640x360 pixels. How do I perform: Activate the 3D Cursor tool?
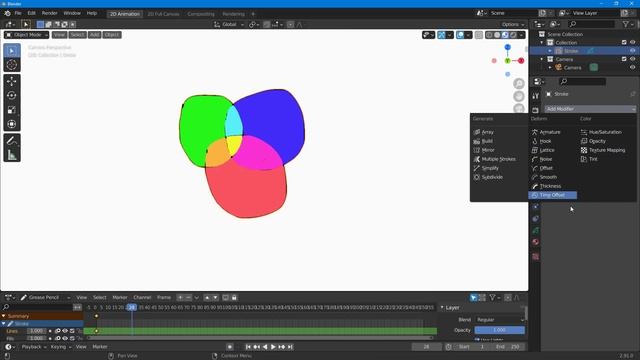pyautogui.click(x=12, y=64)
